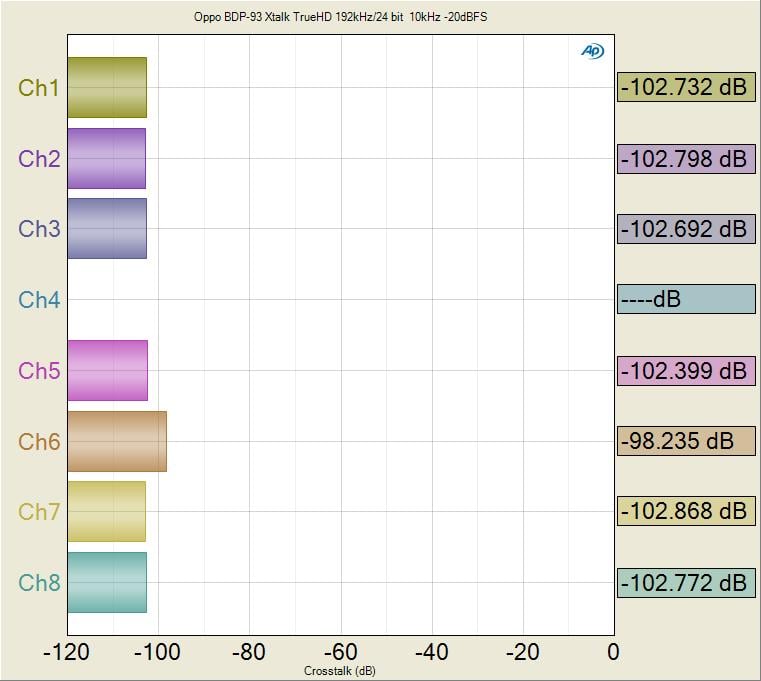Select the Ch2 purple crosstalk bar
761x681 pixels.
pos(106,158)
